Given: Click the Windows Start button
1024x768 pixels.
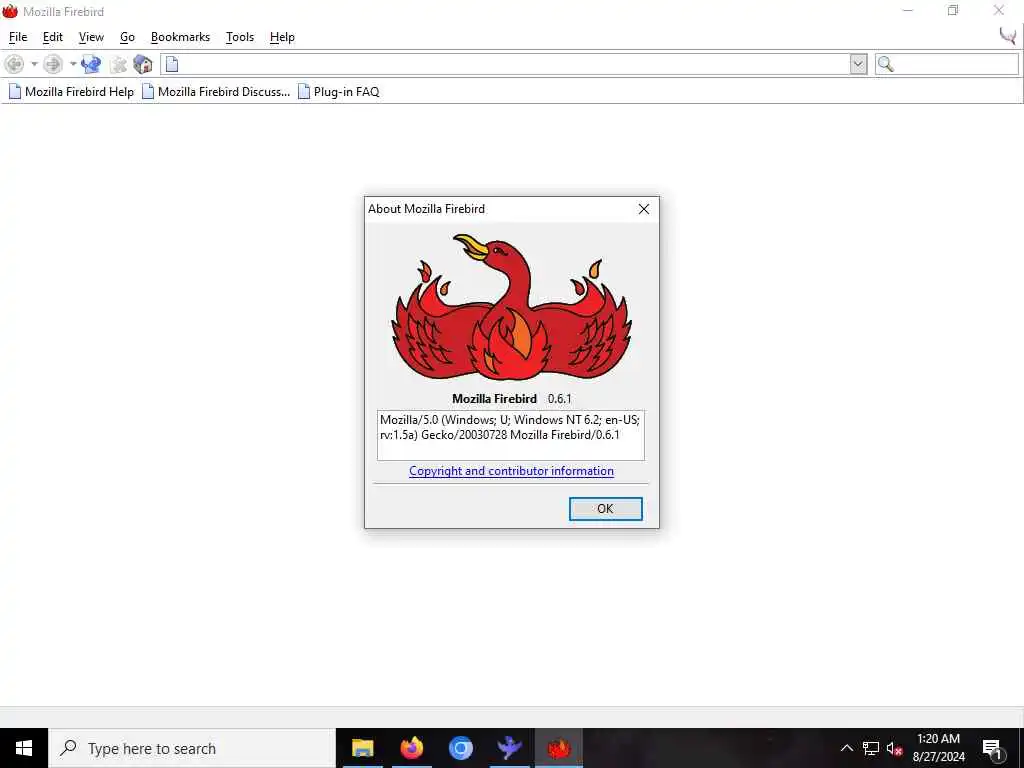Looking at the screenshot, I should (x=24, y=748).
